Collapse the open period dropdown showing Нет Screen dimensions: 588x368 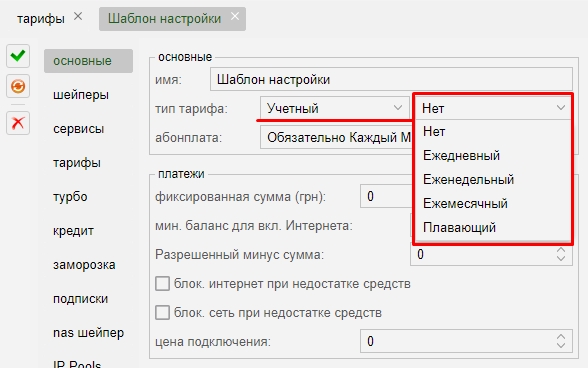(x=493, y=108)
